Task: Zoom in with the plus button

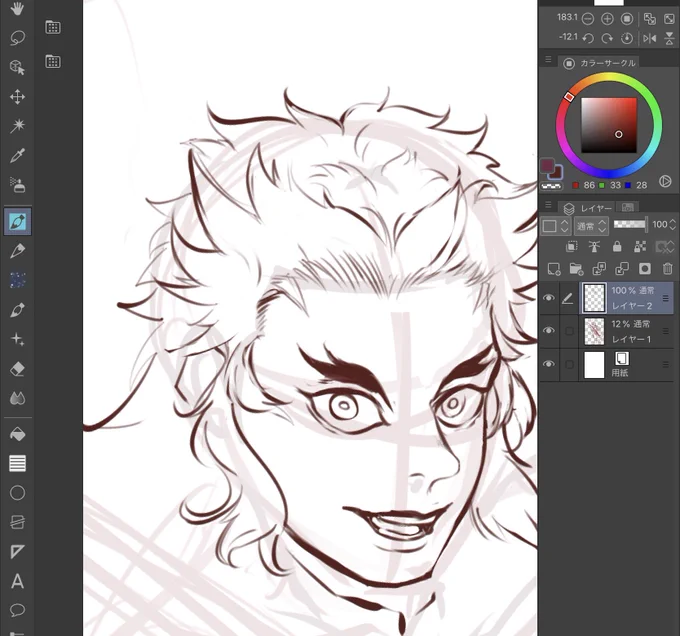Action: [607, 19]
